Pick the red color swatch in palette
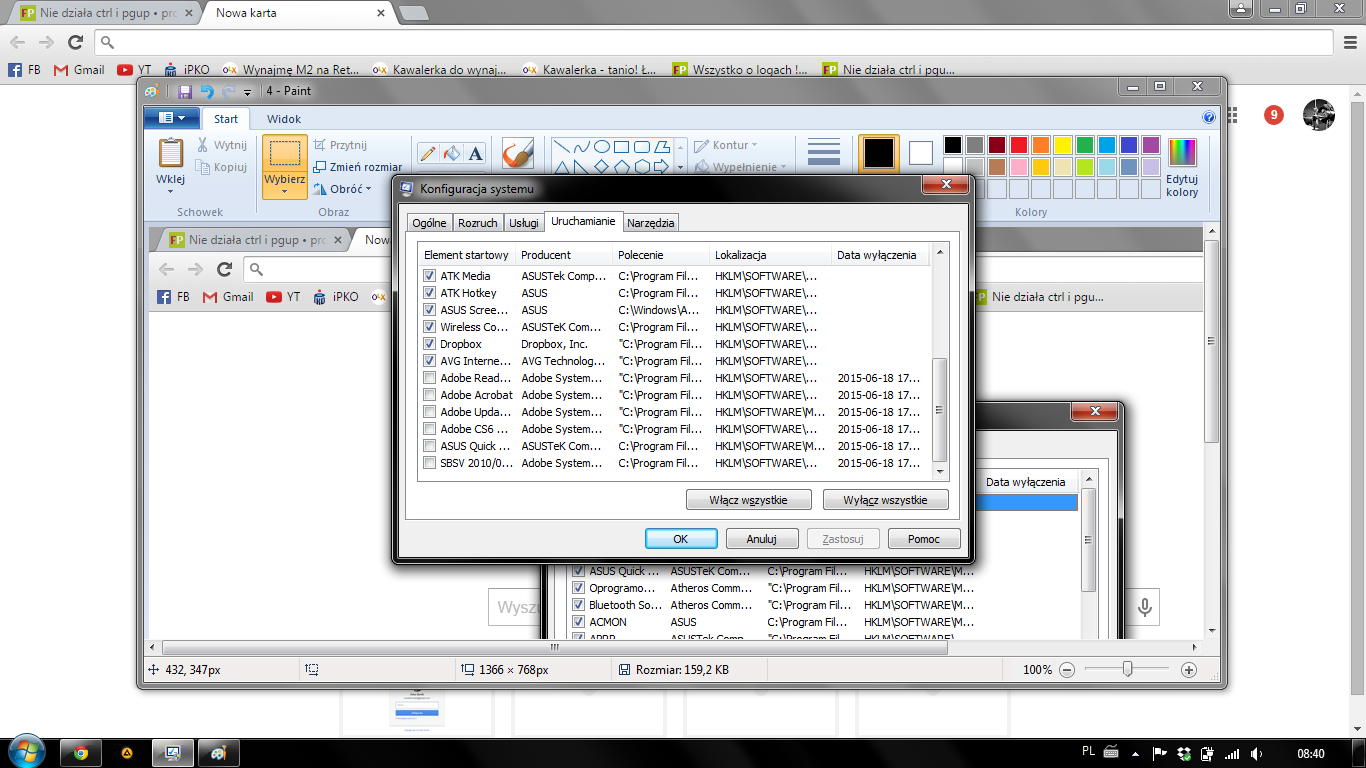This screenshot has width=1366, height=768. pos(1018,145)
